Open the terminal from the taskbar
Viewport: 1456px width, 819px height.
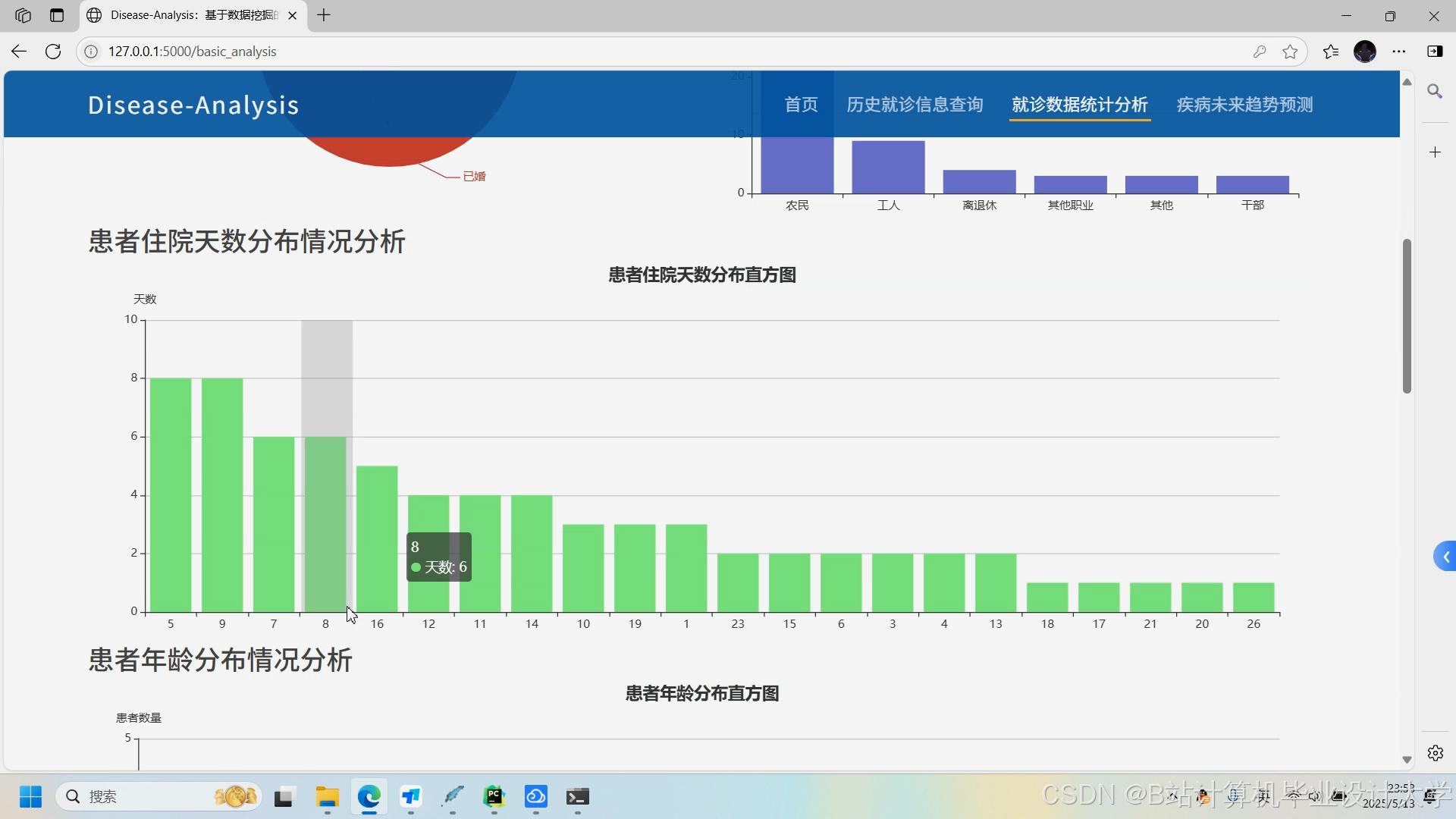578,797
